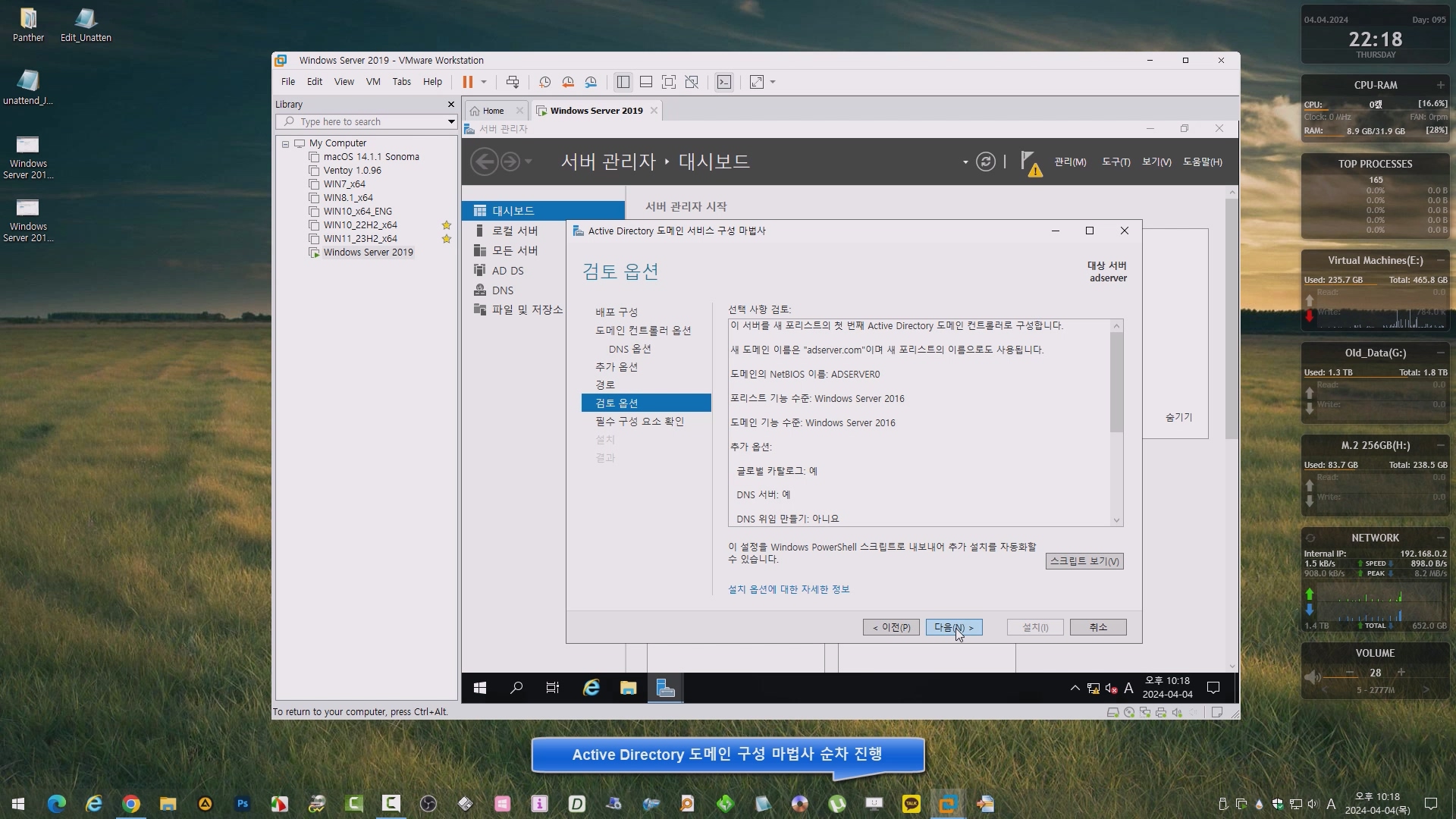The width and height of the screenshot is (1456, 819).
Task: Toggle the library sidebar view button
Action: coord(623,82)
